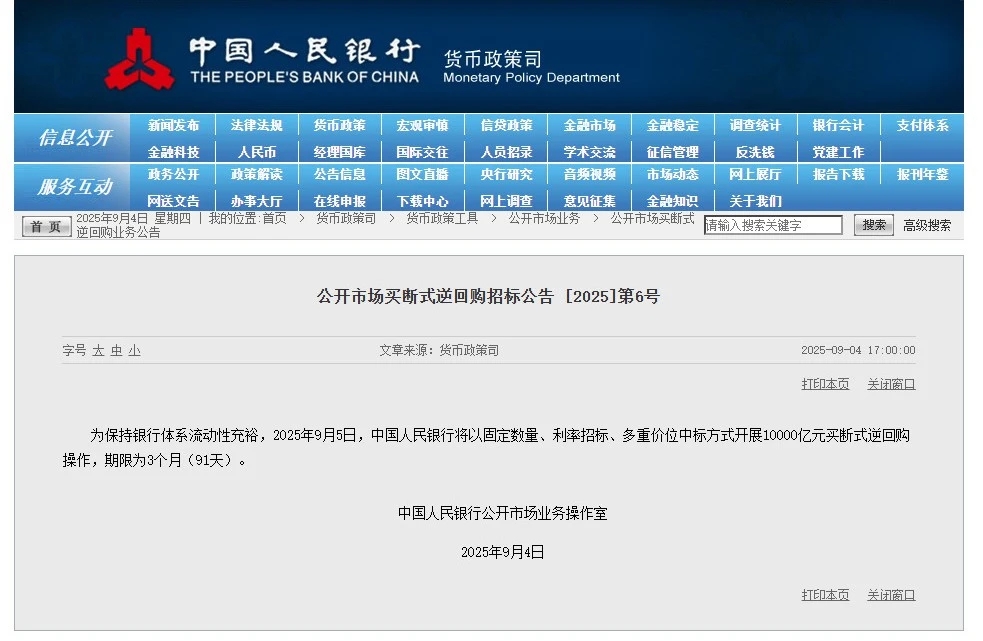This screenshot has width=983, height=641.
Task: Click the top 关闭窗口 close link
Action: click(x=891, y=384)
